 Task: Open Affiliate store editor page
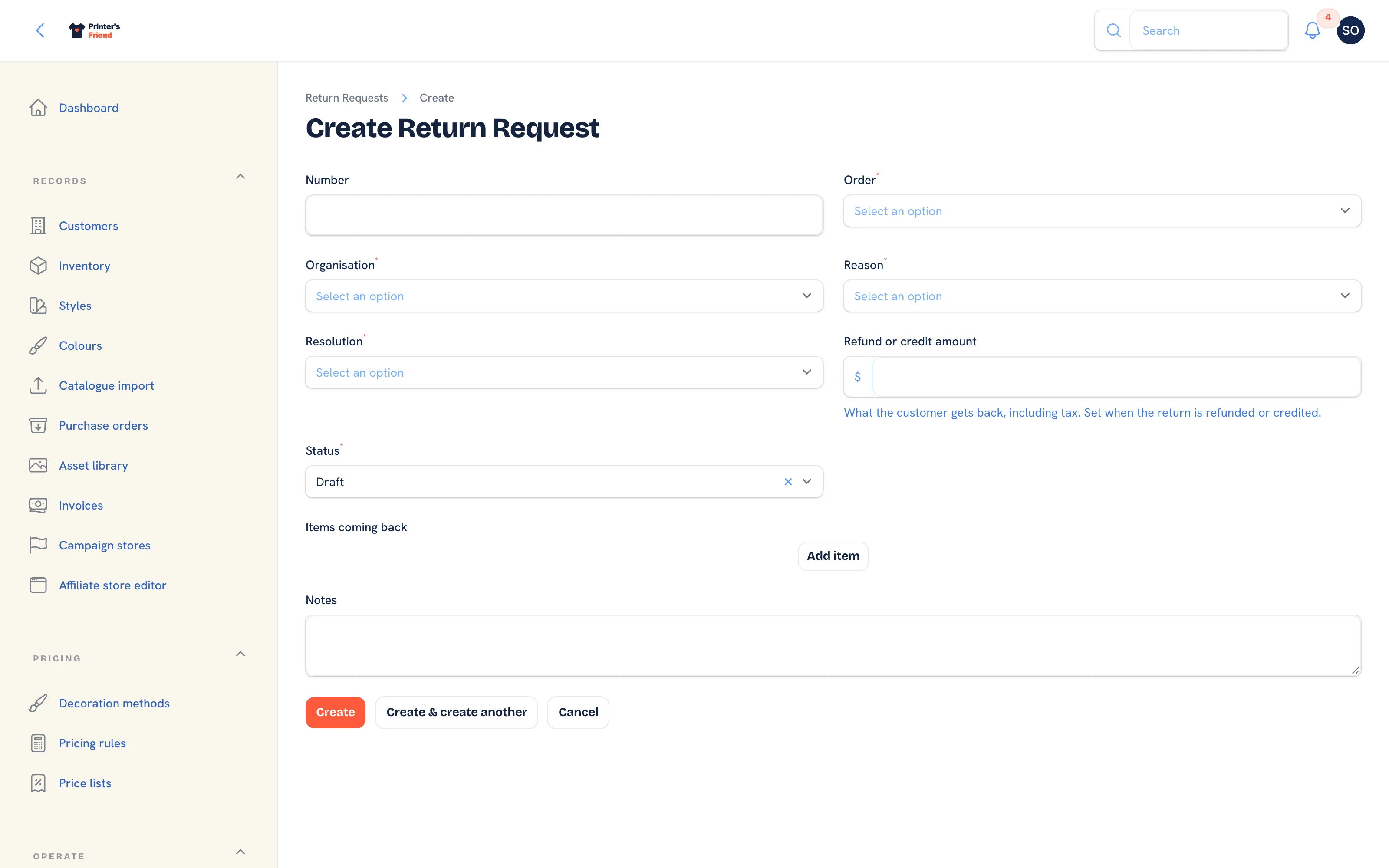112,585
